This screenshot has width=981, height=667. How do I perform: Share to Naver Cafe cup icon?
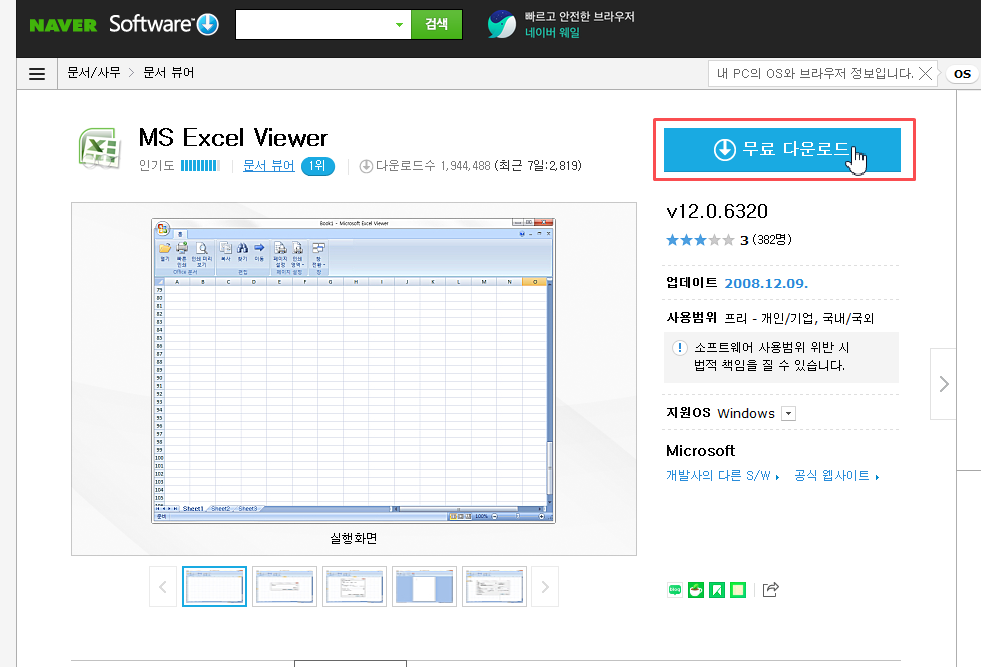(696, 589)
